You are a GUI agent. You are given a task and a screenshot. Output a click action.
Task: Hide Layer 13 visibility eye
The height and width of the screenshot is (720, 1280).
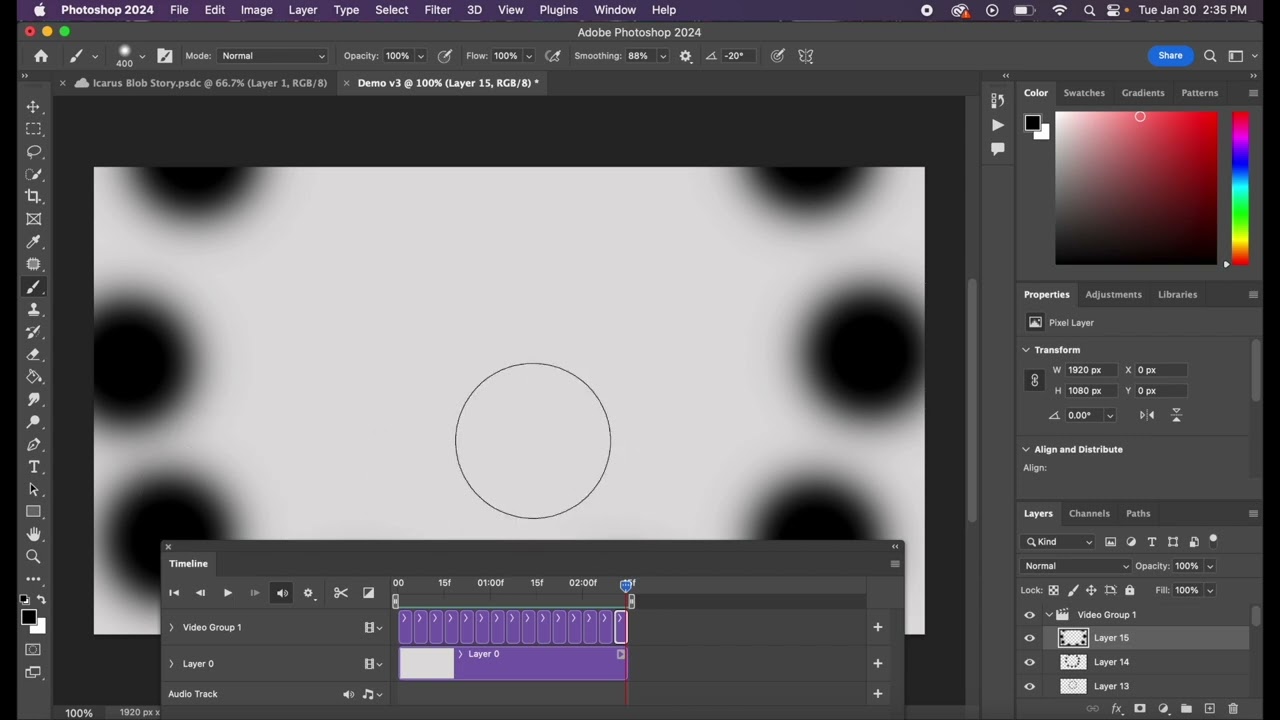(x=1030, y=686)
